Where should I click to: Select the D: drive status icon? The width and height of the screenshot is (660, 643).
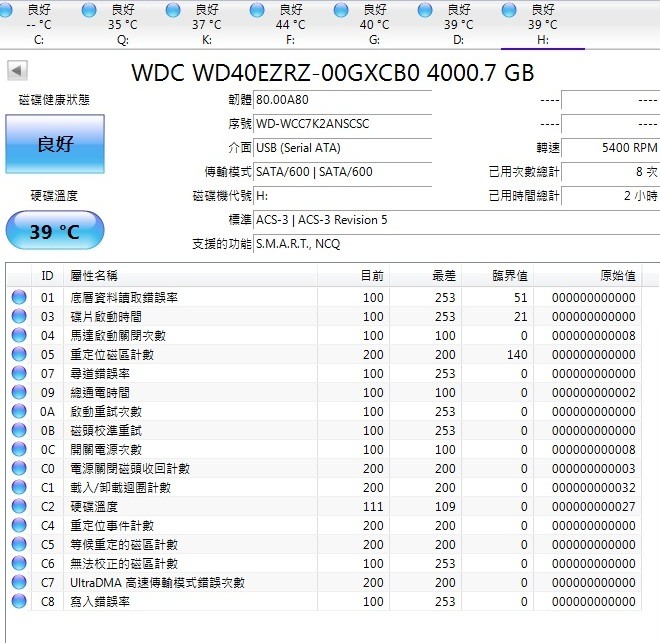tap(425, 10)
